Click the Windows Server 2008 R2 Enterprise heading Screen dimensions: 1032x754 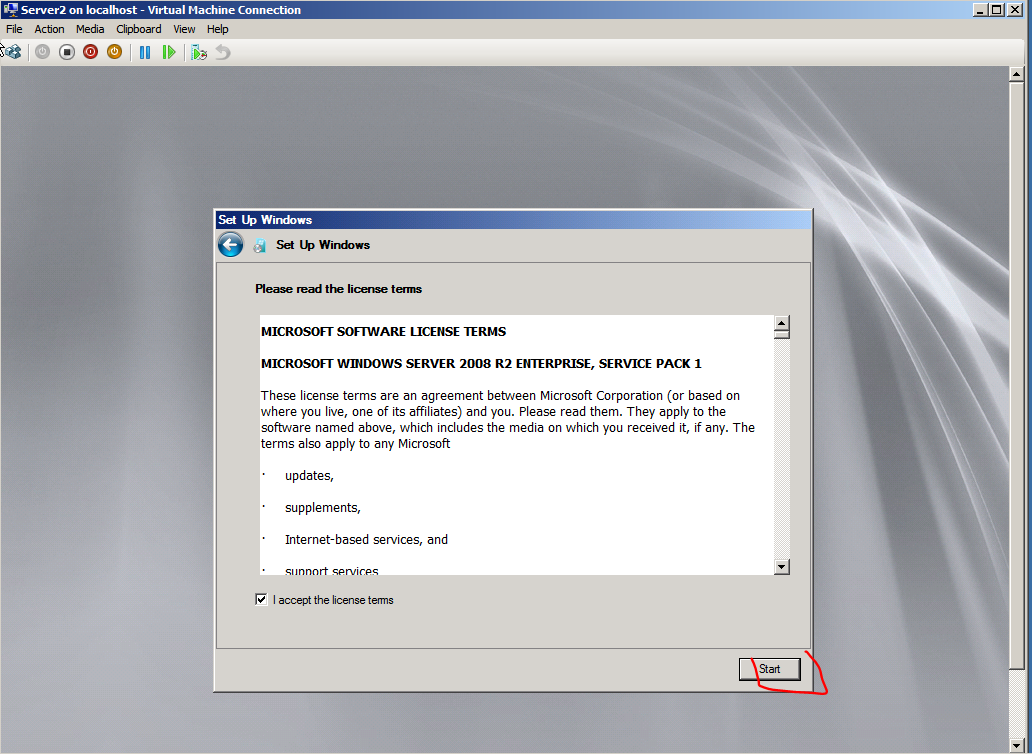click(481, 363)
